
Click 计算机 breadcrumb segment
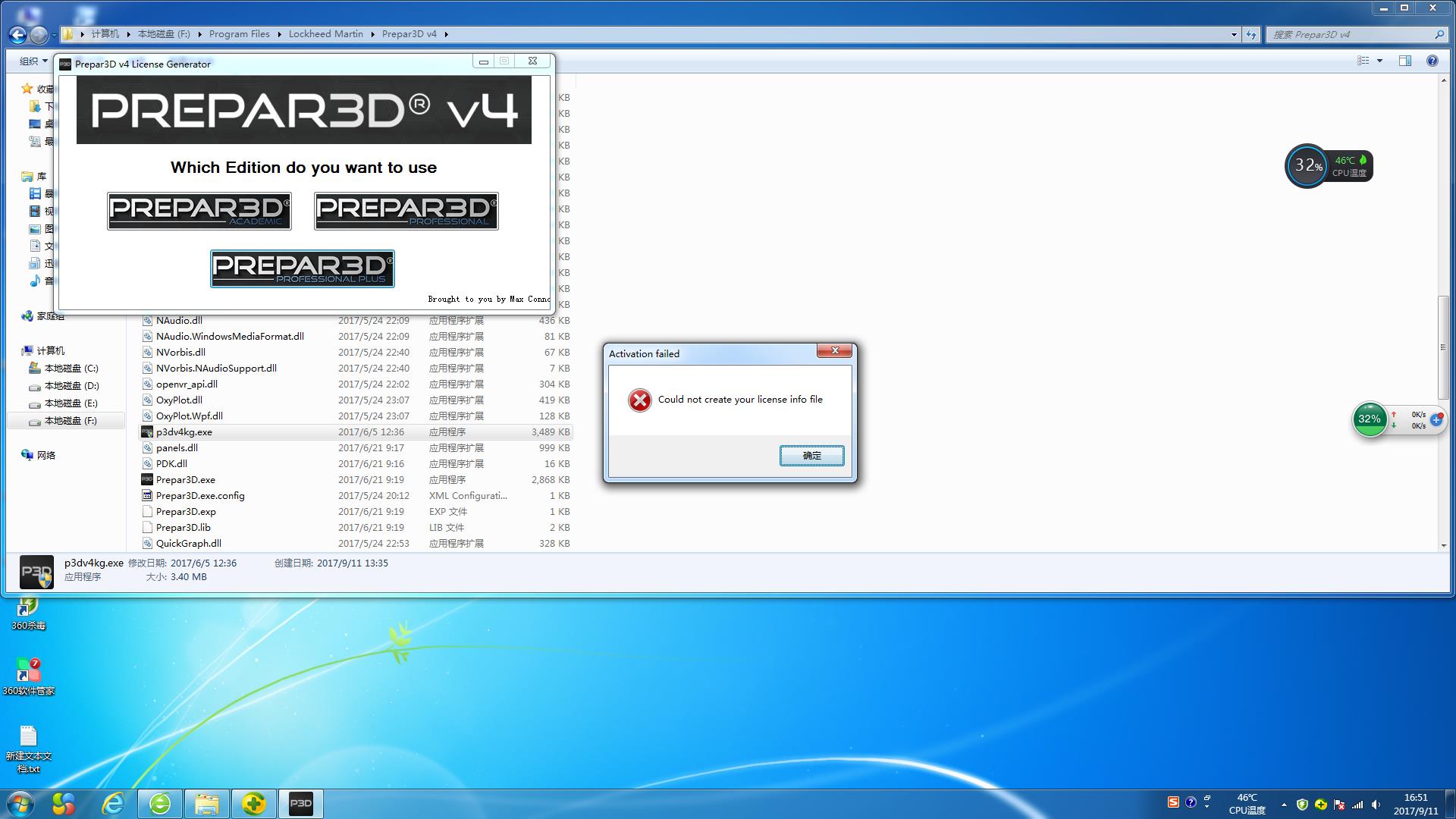(x=105, y=34)
